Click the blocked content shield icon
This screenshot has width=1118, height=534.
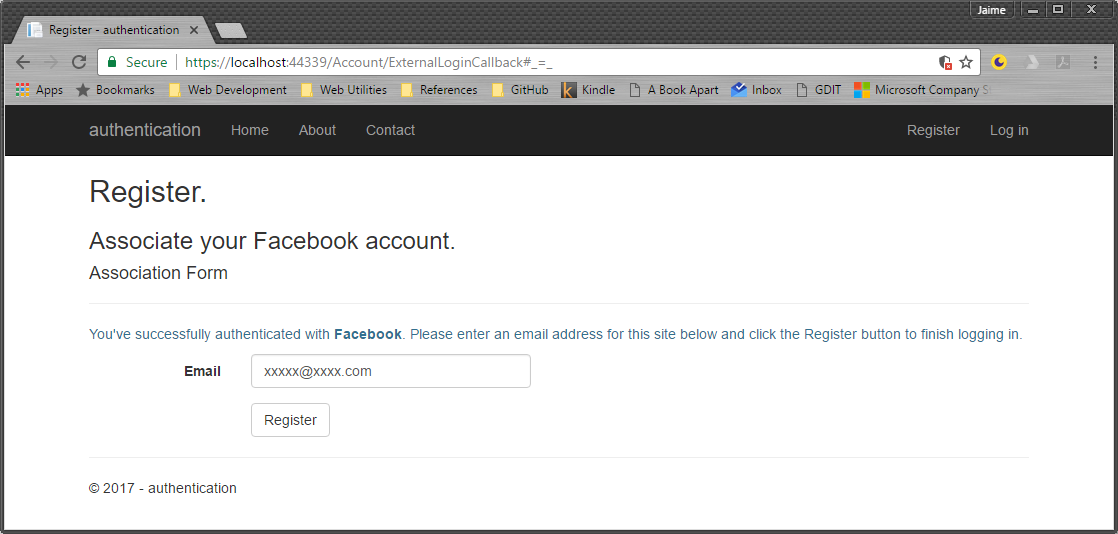[945, 62]
